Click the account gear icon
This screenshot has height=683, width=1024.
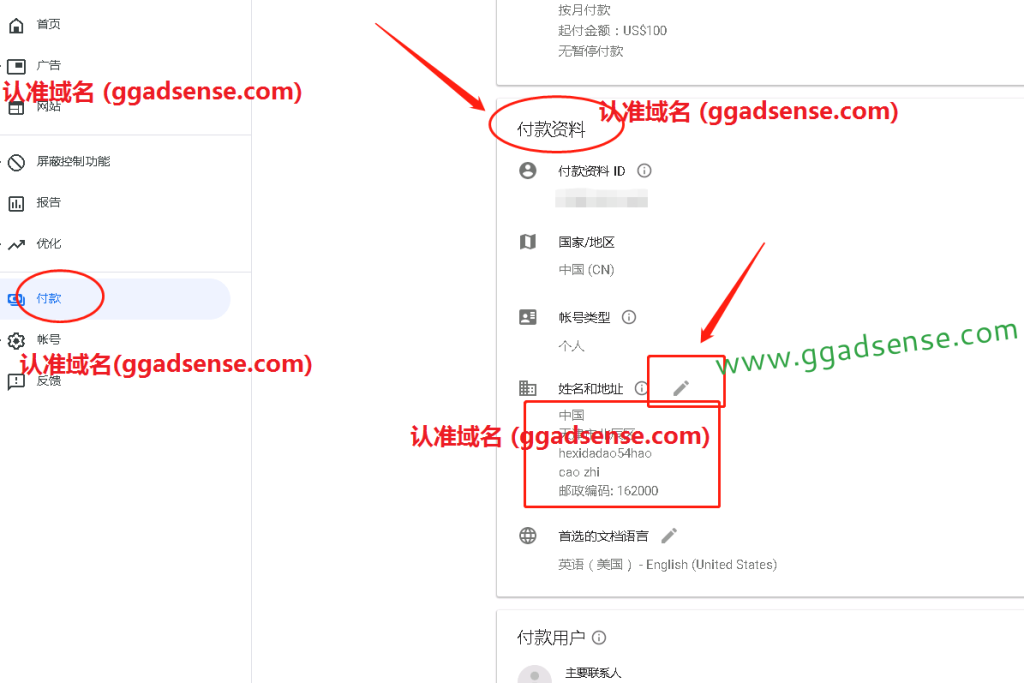click(x=16, y=340)
